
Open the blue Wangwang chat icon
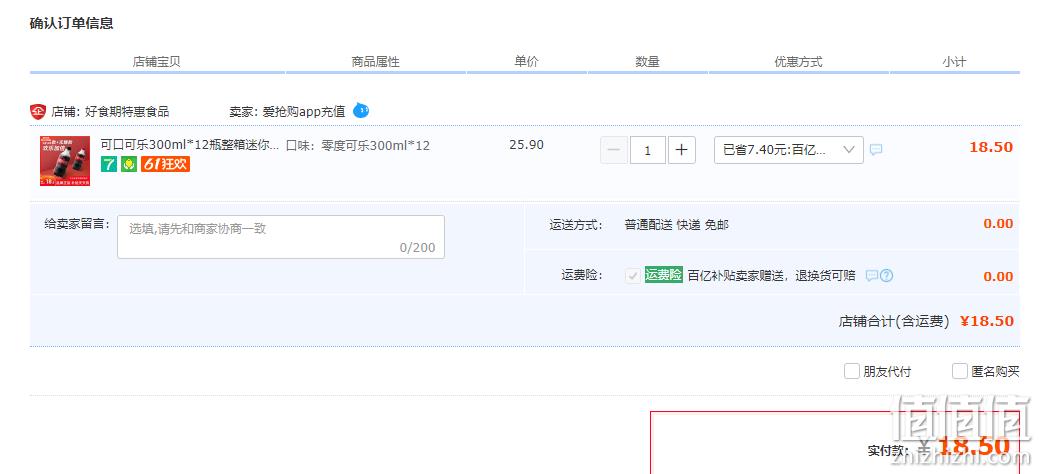361,110
